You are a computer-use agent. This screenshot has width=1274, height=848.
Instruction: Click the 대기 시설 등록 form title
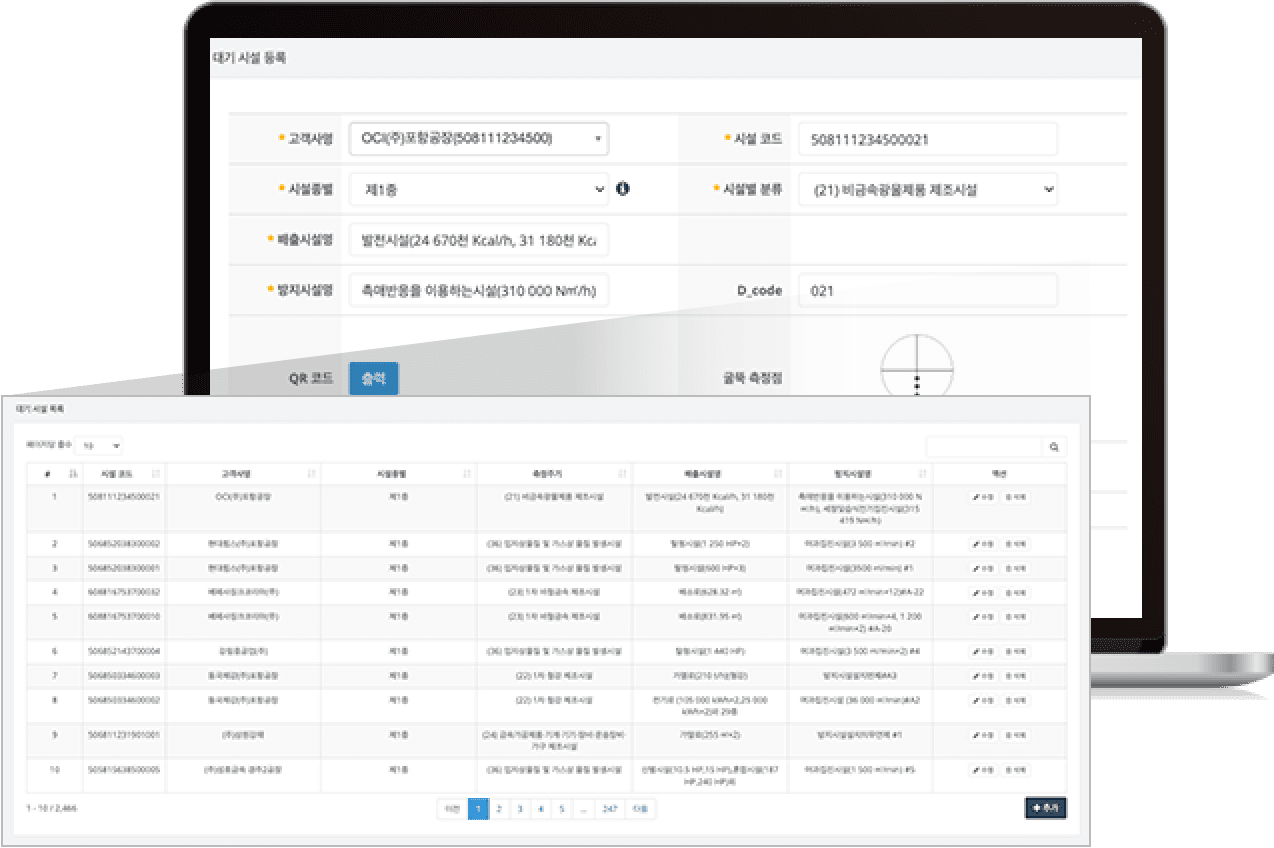(249, 59)
